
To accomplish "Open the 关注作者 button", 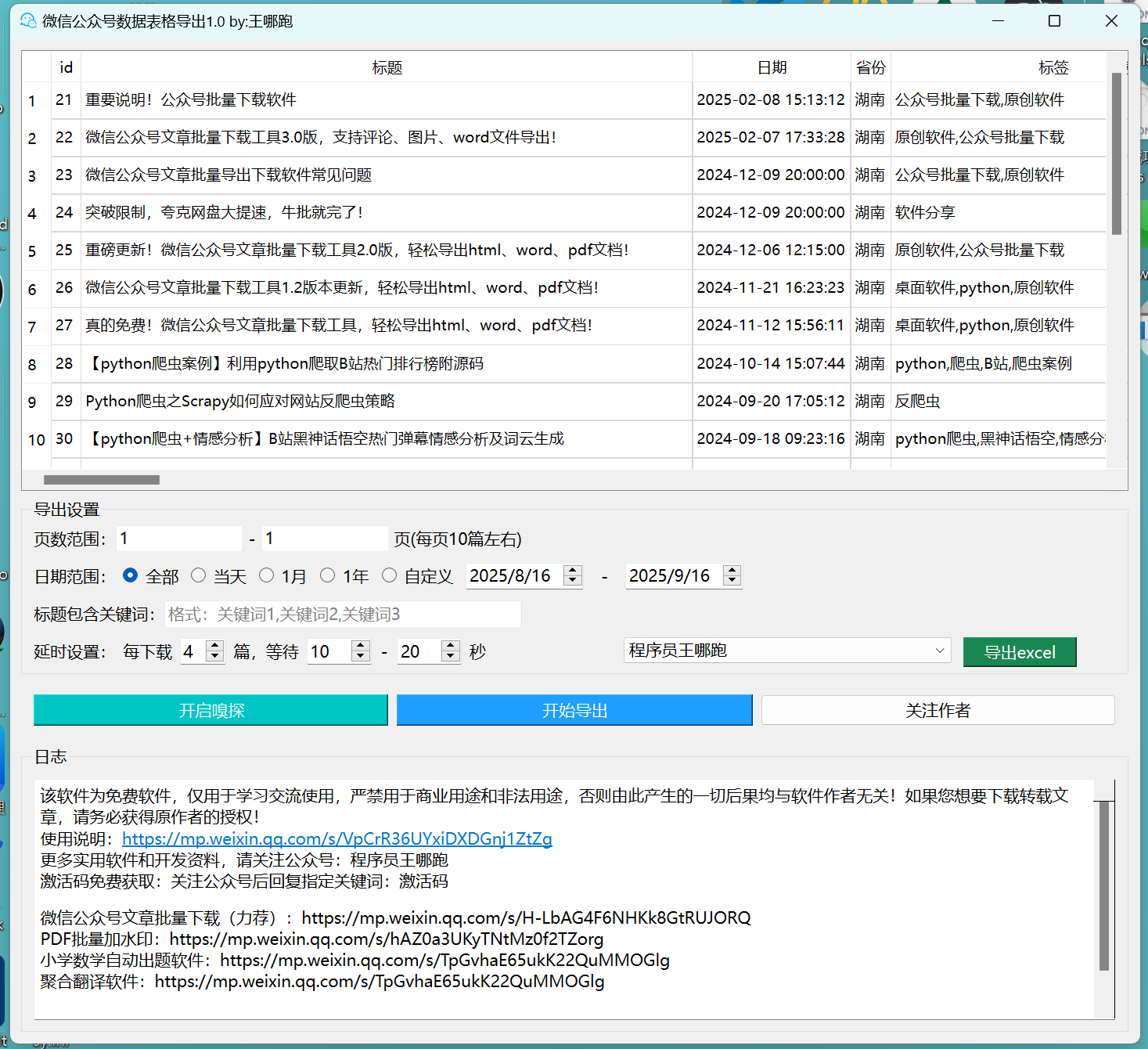I will coord(937,710).
